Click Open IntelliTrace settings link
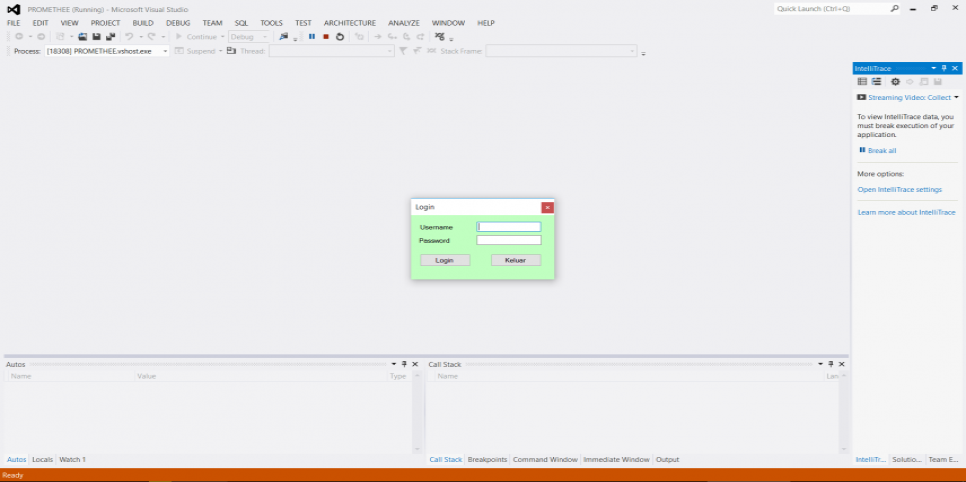 click(899, 189)
